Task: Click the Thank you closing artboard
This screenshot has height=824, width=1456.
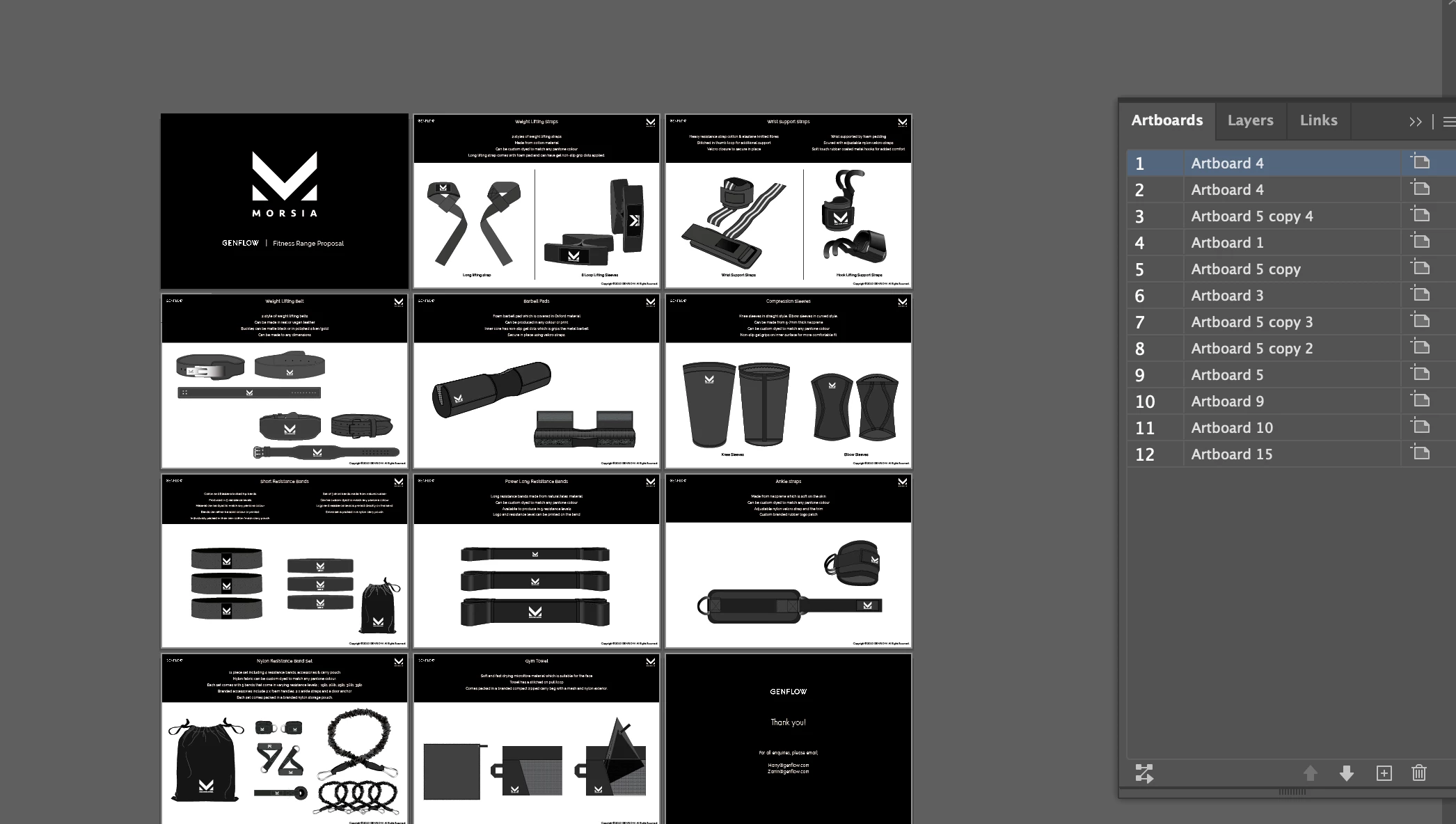Action: 788,738
